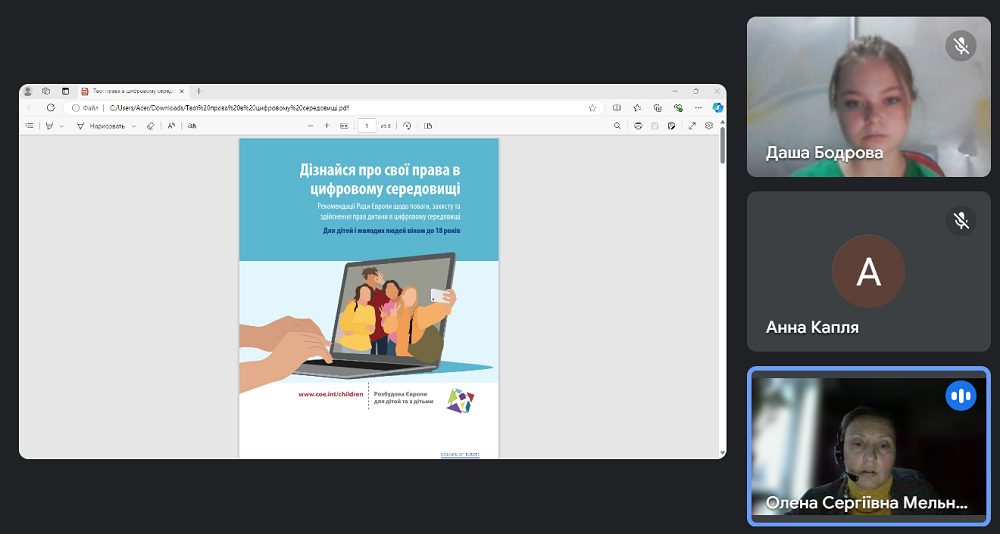Expand the Нарисовать options dropdown
The width and height of the screenshot is (1000, 534).
tap(133, 126)
